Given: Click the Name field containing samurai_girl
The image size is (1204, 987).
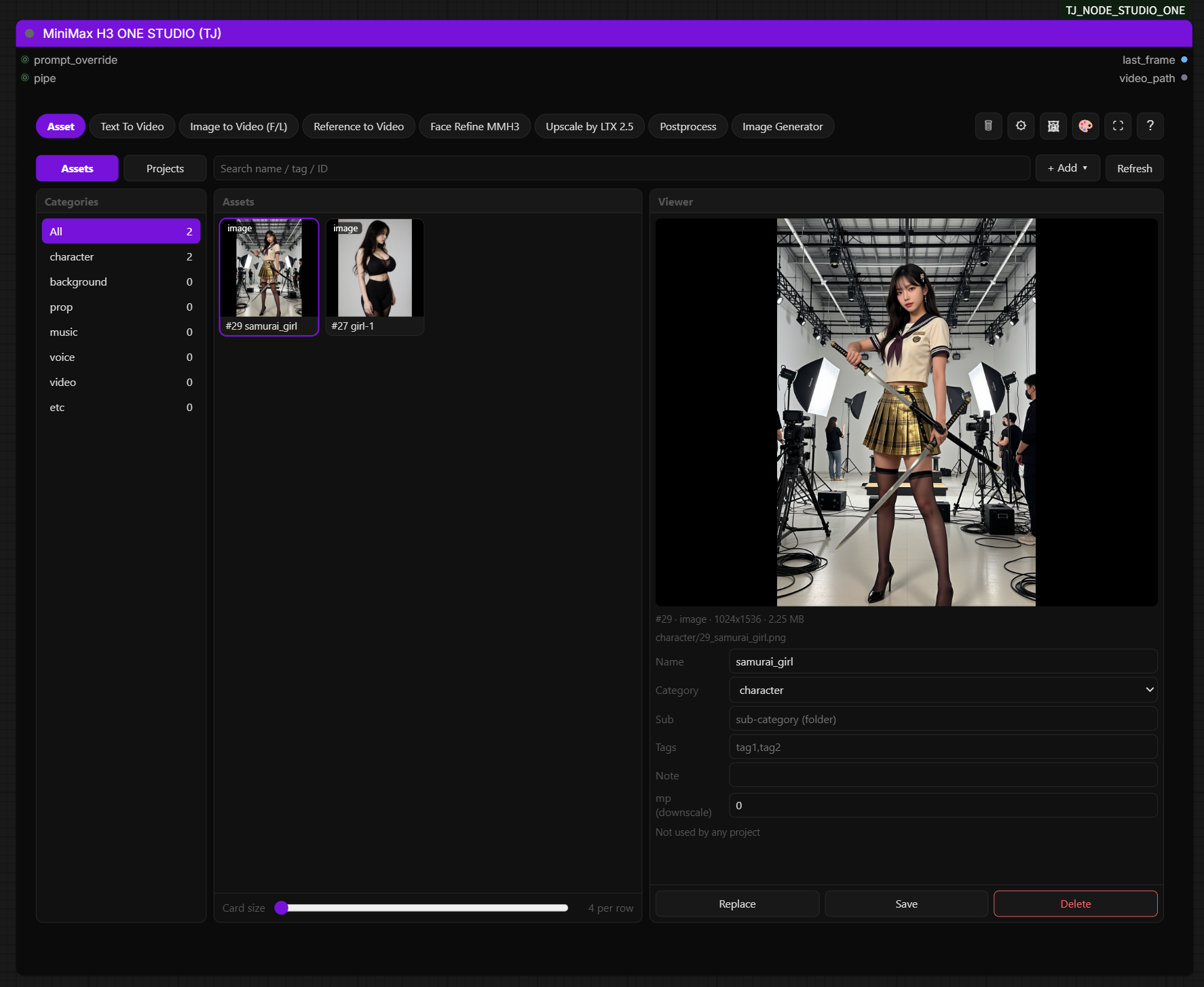Looking at the screenshot, I should click(943, 661).
